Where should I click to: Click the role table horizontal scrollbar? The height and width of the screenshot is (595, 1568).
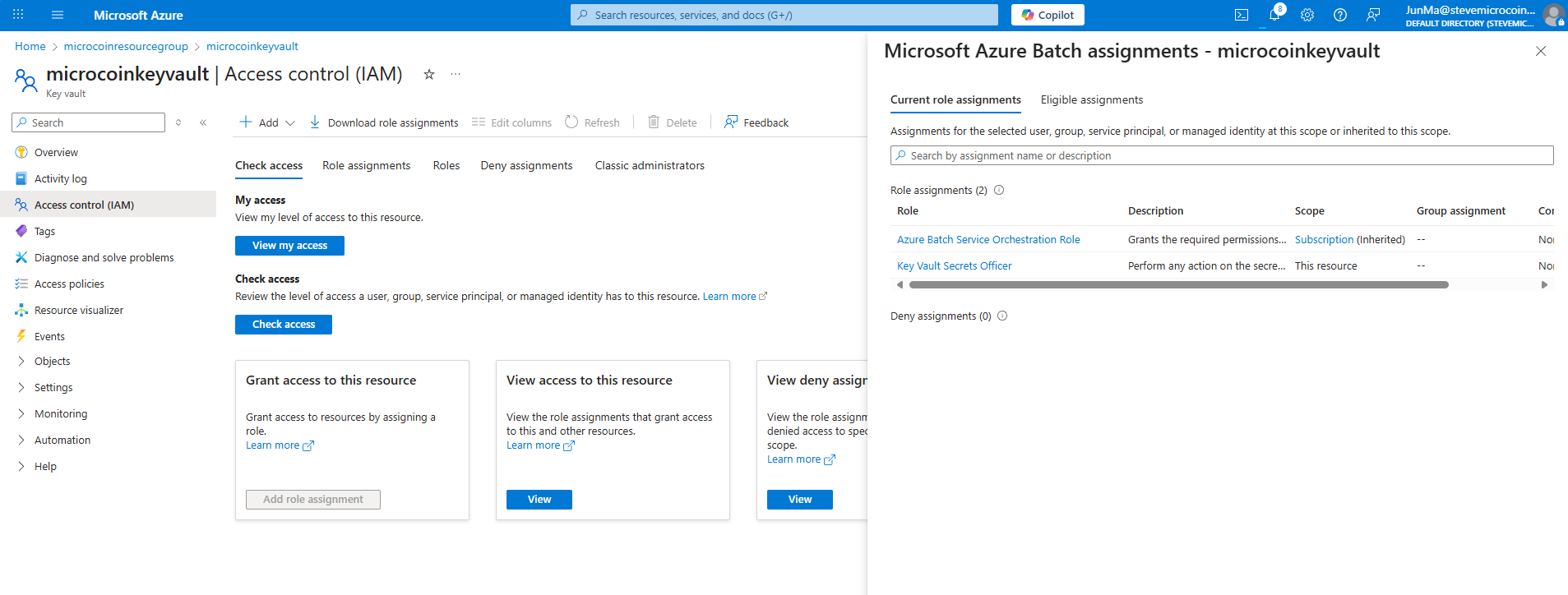(x=1179, y=285)
